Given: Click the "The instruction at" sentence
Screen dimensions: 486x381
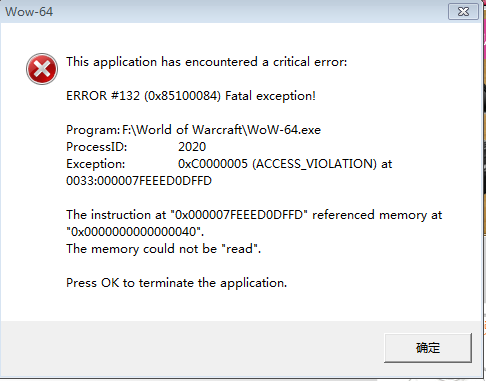Looking at the screenshot, I should tap(254, 215).
